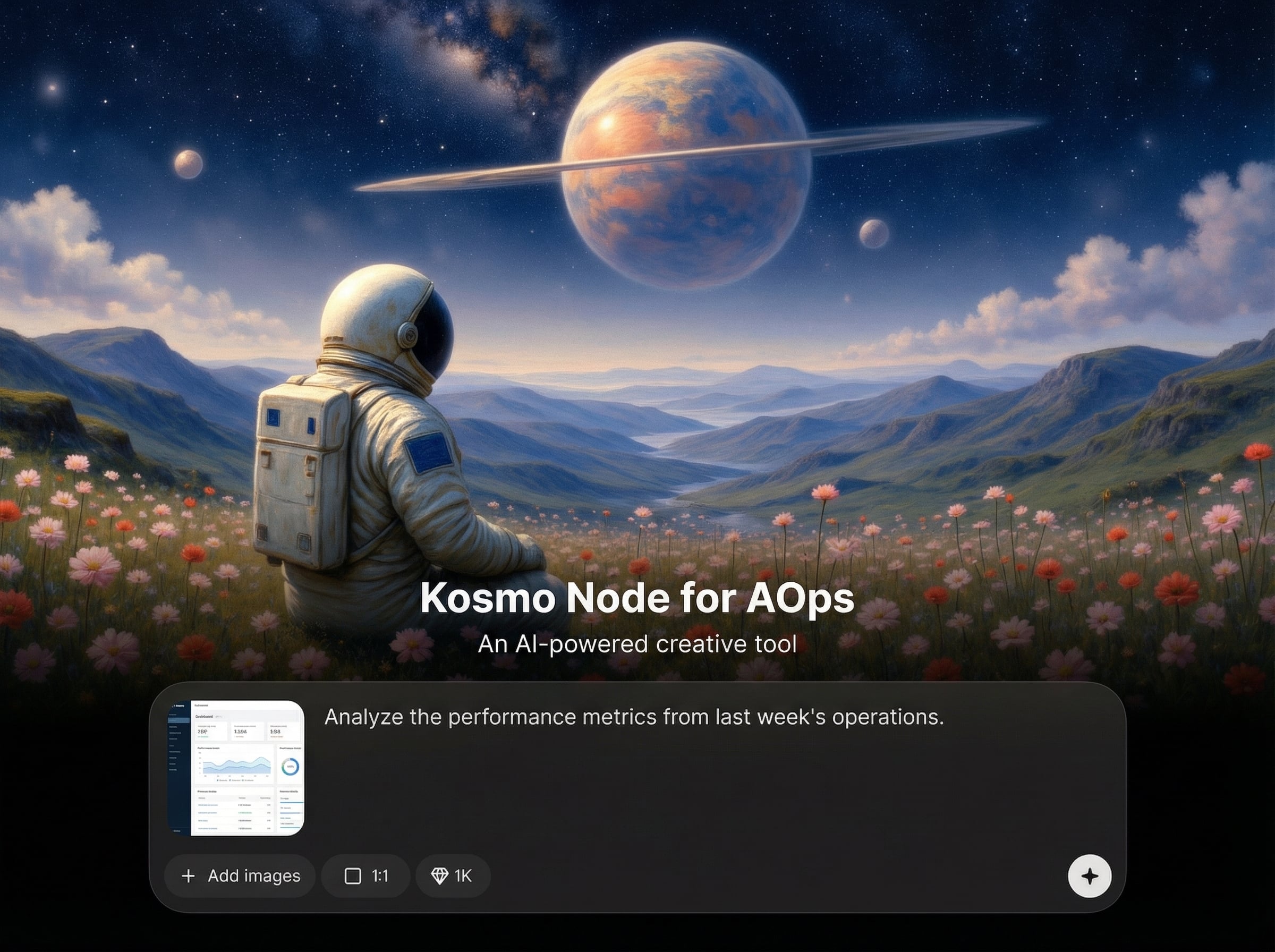Click the prompt text starting with "Analyze the performance"
Image resolution: width=1275 pixels, height=952 pixels.
(634, 718)
